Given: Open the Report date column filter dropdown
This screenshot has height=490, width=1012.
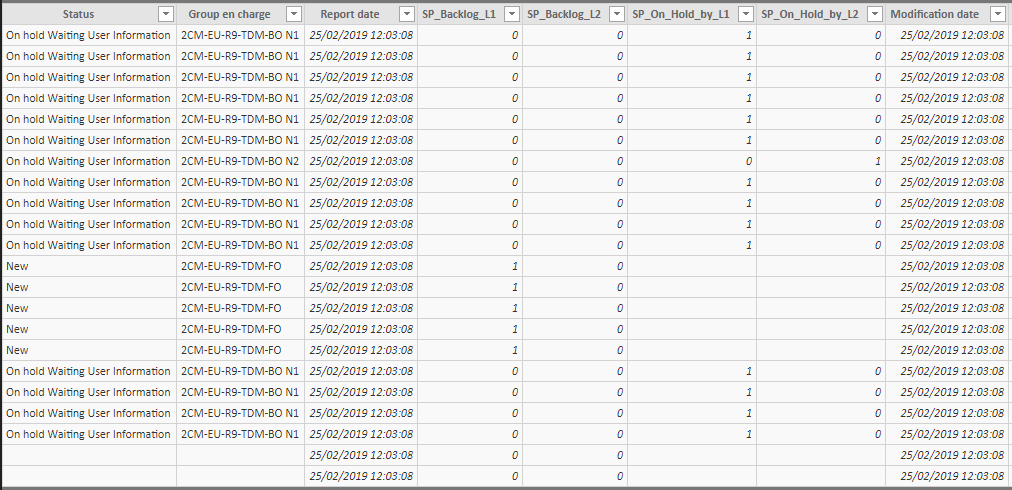Looking at the screenshot, I should (x=407, y=14).
